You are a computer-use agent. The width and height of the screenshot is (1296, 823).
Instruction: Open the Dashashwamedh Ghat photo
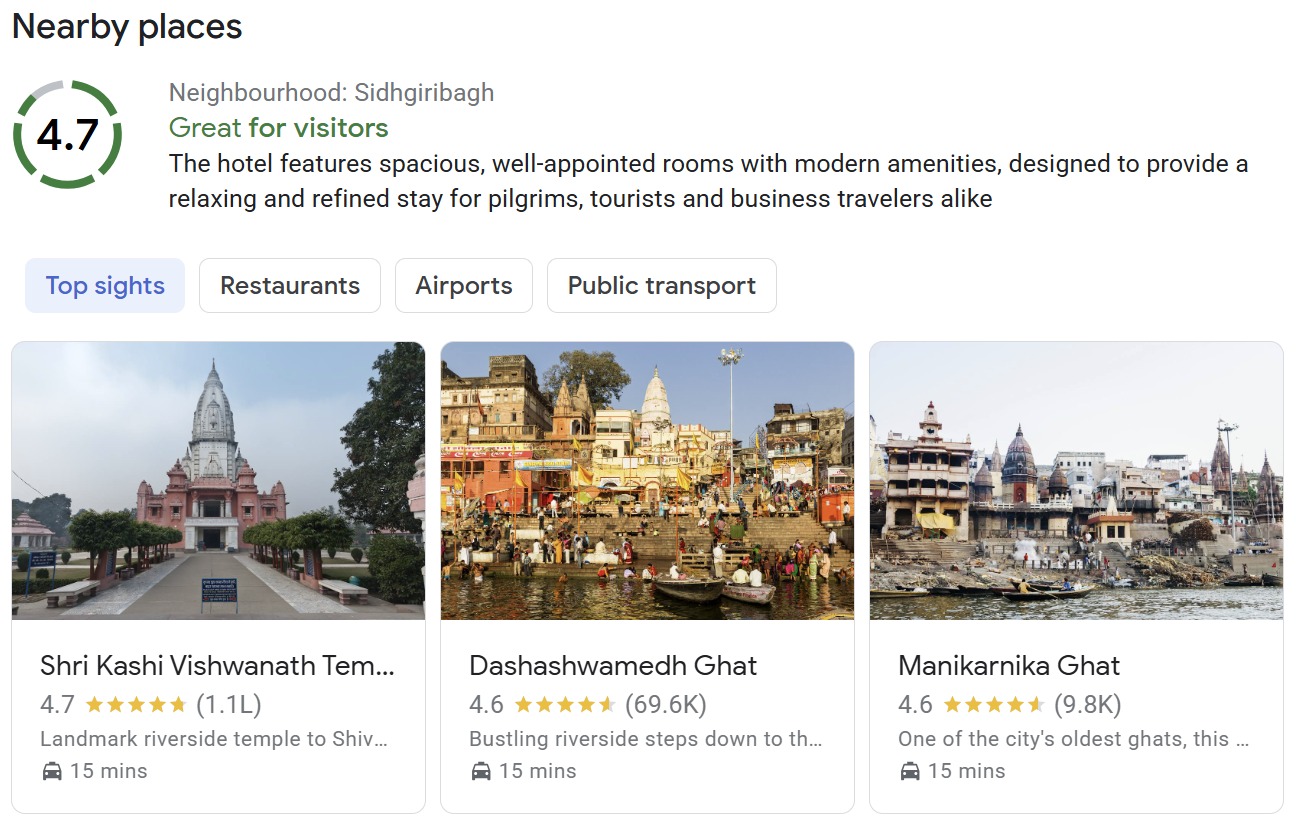click(x=647, y=481)
